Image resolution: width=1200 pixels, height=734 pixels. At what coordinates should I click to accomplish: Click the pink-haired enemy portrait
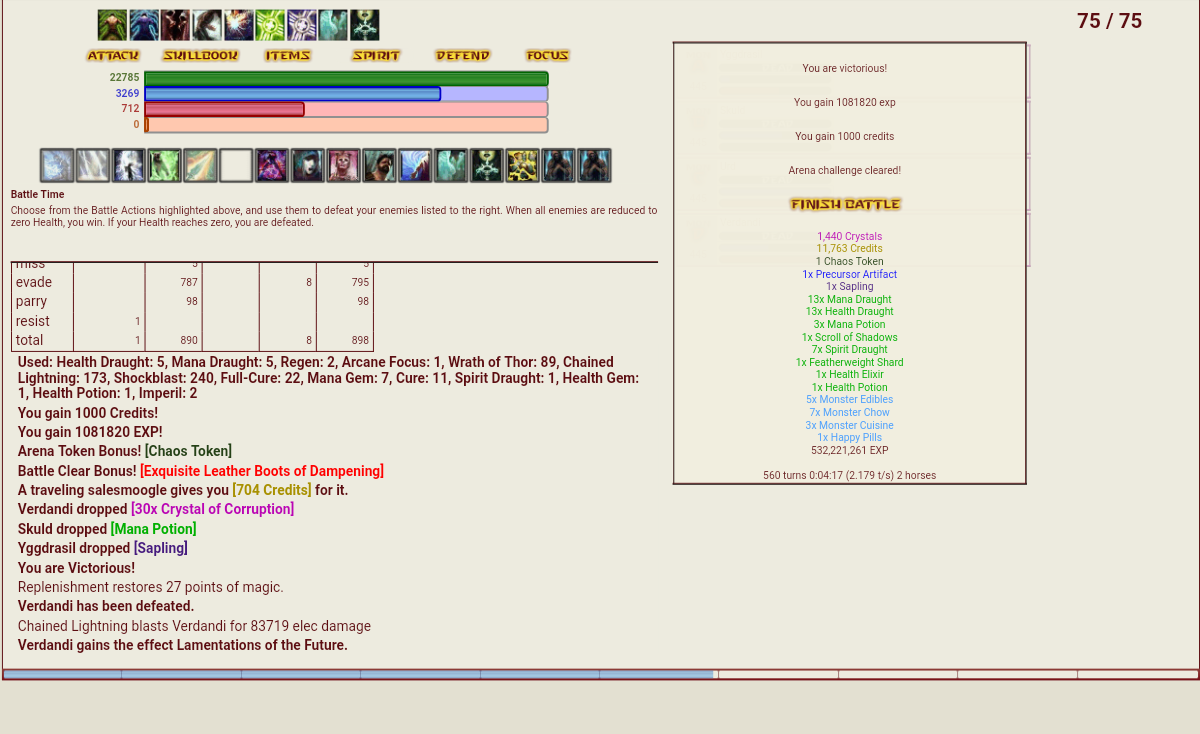[343, 165]
